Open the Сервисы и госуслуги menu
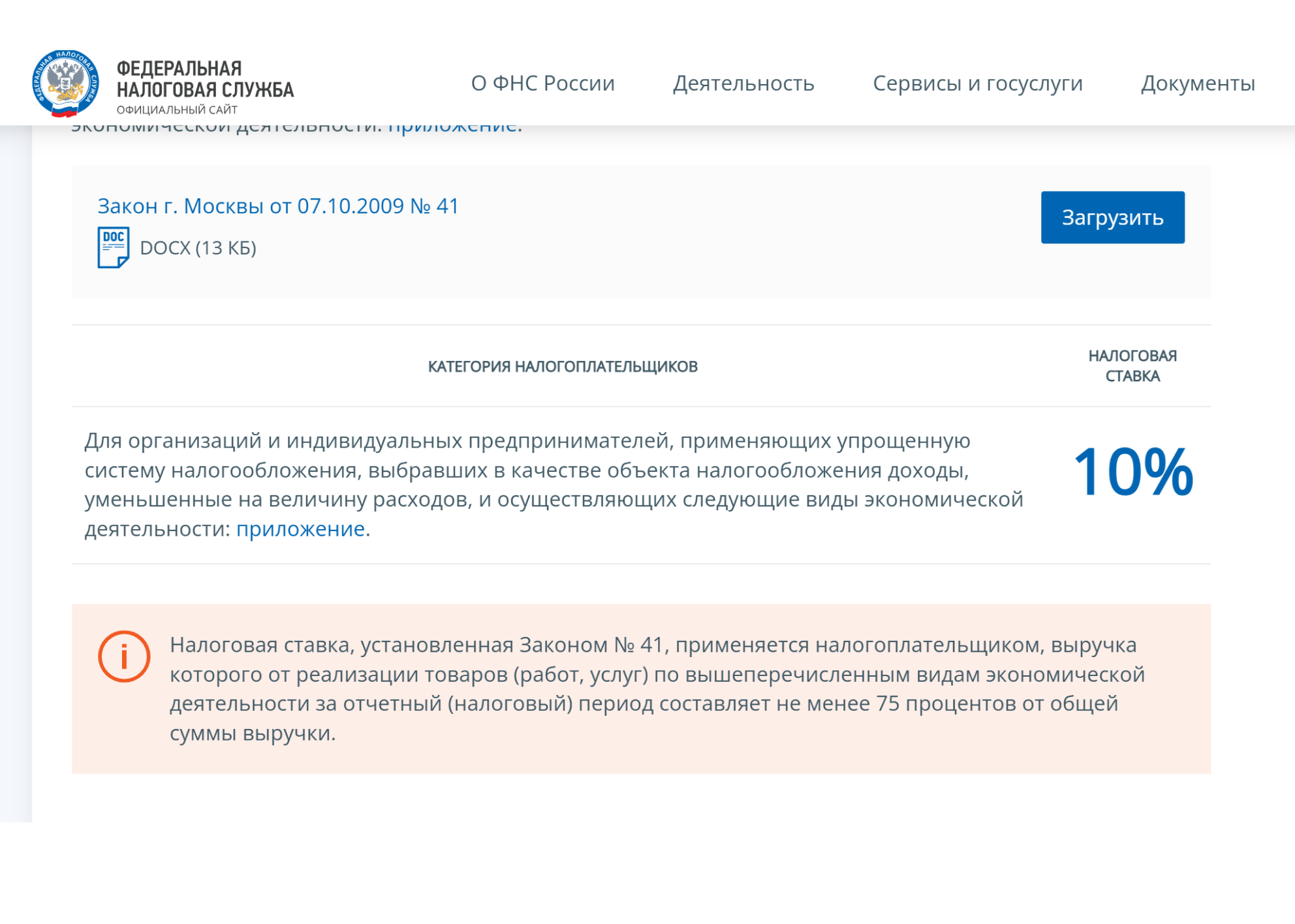Viewport: 1295px width, 924px height. tap(978, 84)
